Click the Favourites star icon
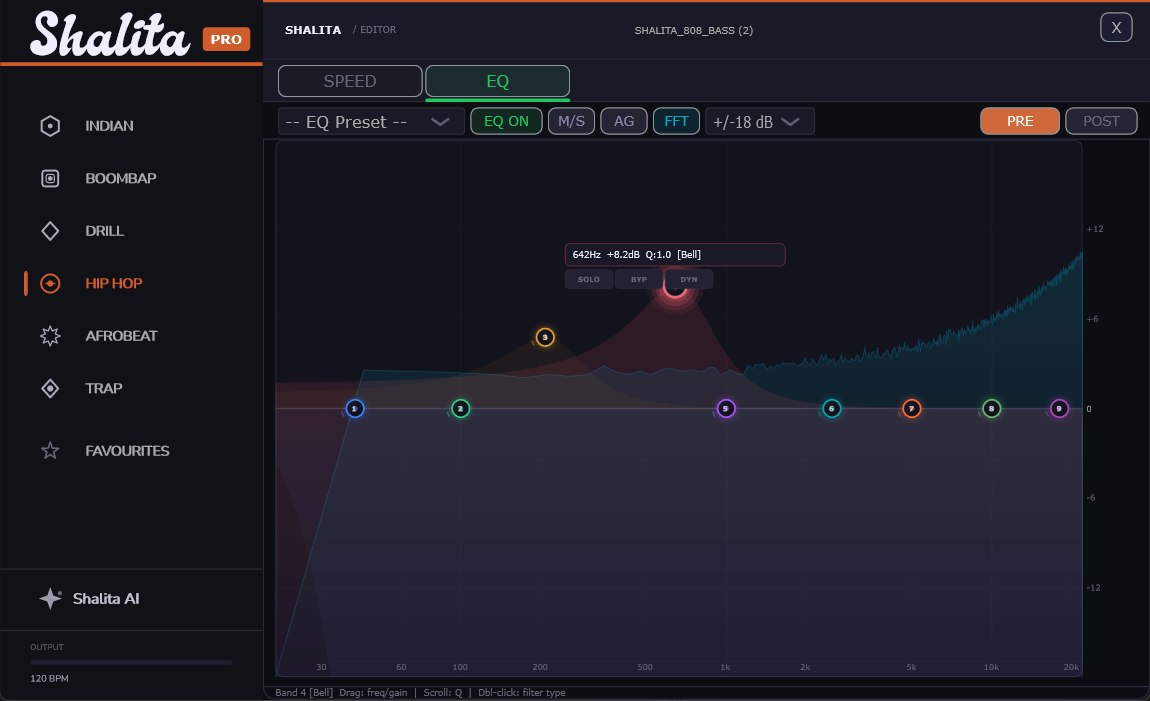Screen dimensions: 1150x701 [50, 450]
